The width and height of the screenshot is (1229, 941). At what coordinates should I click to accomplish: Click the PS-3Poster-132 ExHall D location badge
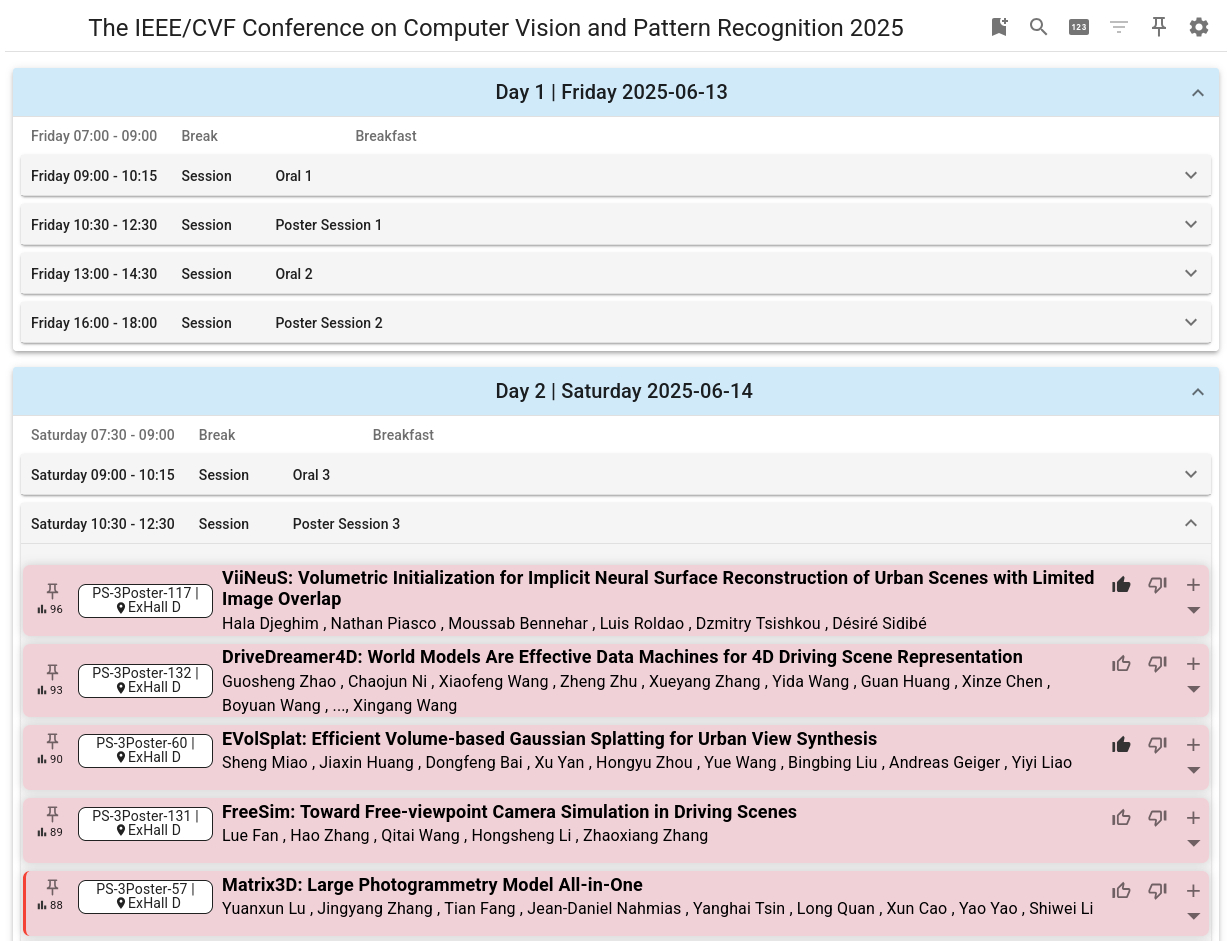coord(146,681)
